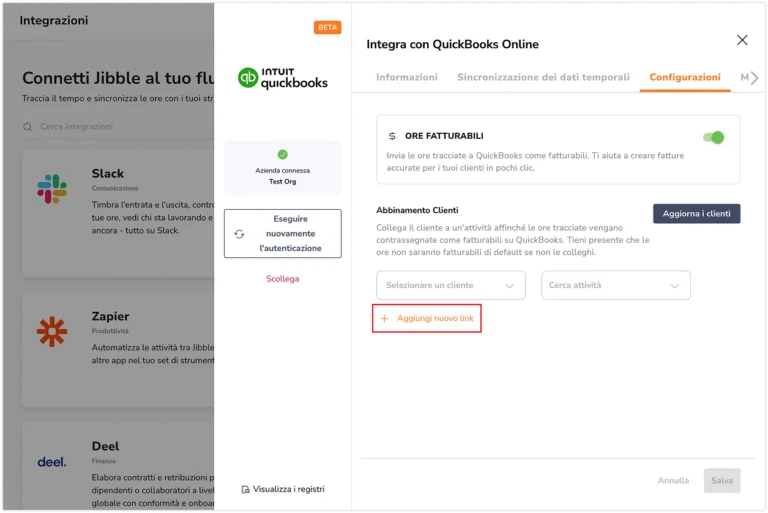Open the Slack integration card
The image size is (768, 513).
(x=118, y=214)
